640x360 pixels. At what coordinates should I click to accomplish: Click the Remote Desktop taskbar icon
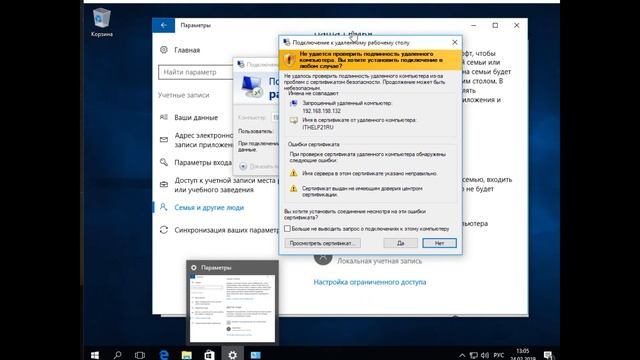pos(256,355)
